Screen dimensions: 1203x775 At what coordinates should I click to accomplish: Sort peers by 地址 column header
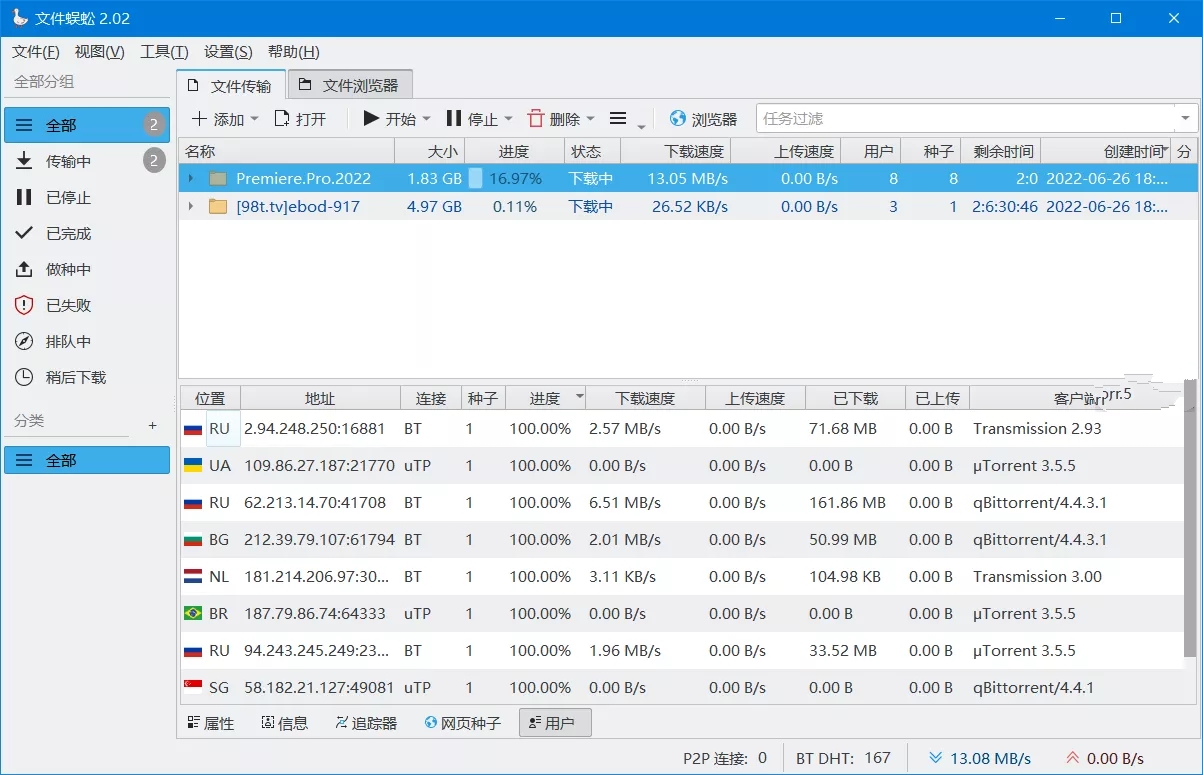(320, 398)
